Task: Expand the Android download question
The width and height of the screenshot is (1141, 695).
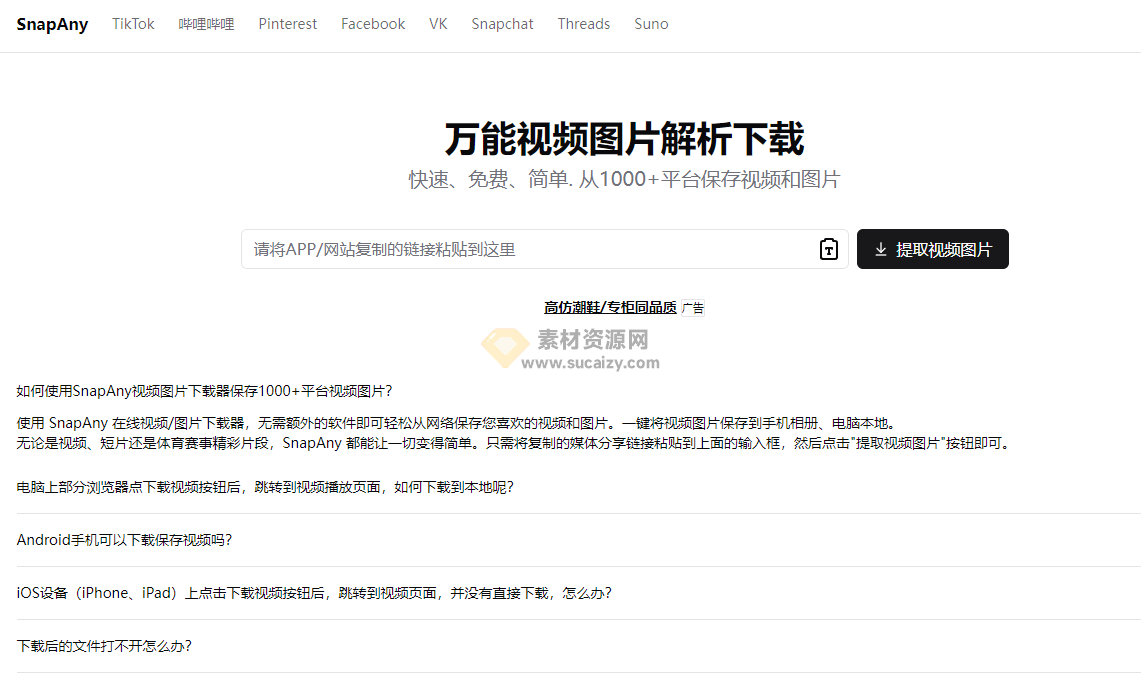Action: click(x=125, y=540)
